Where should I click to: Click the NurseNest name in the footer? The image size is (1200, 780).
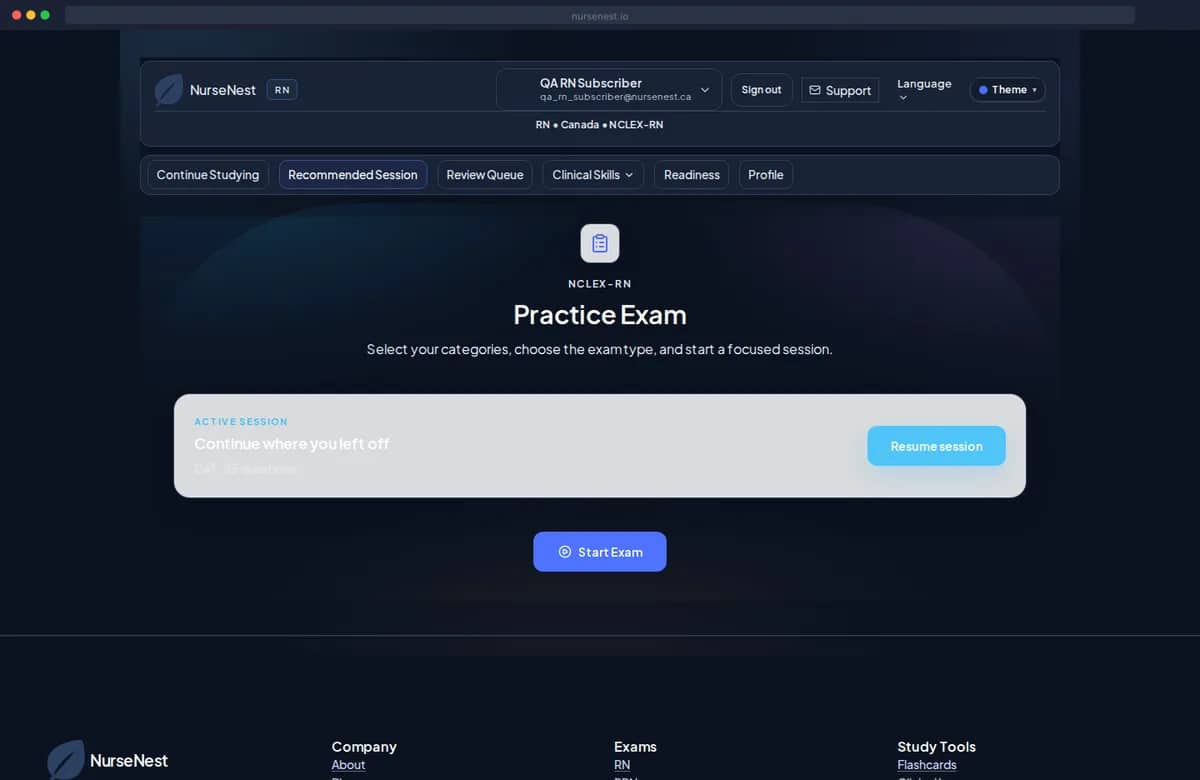click(129, 761)
